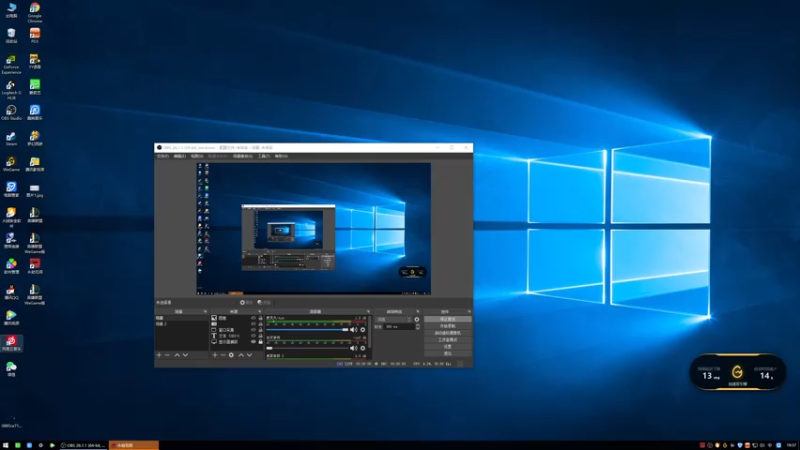This screenshot has width=800, height=450.
Task: Click the Windows Start button
Action: click(x=6, y=445)
